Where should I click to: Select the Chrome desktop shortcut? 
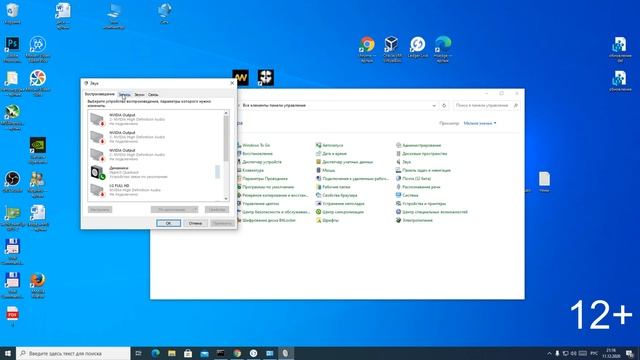point(367,49)
